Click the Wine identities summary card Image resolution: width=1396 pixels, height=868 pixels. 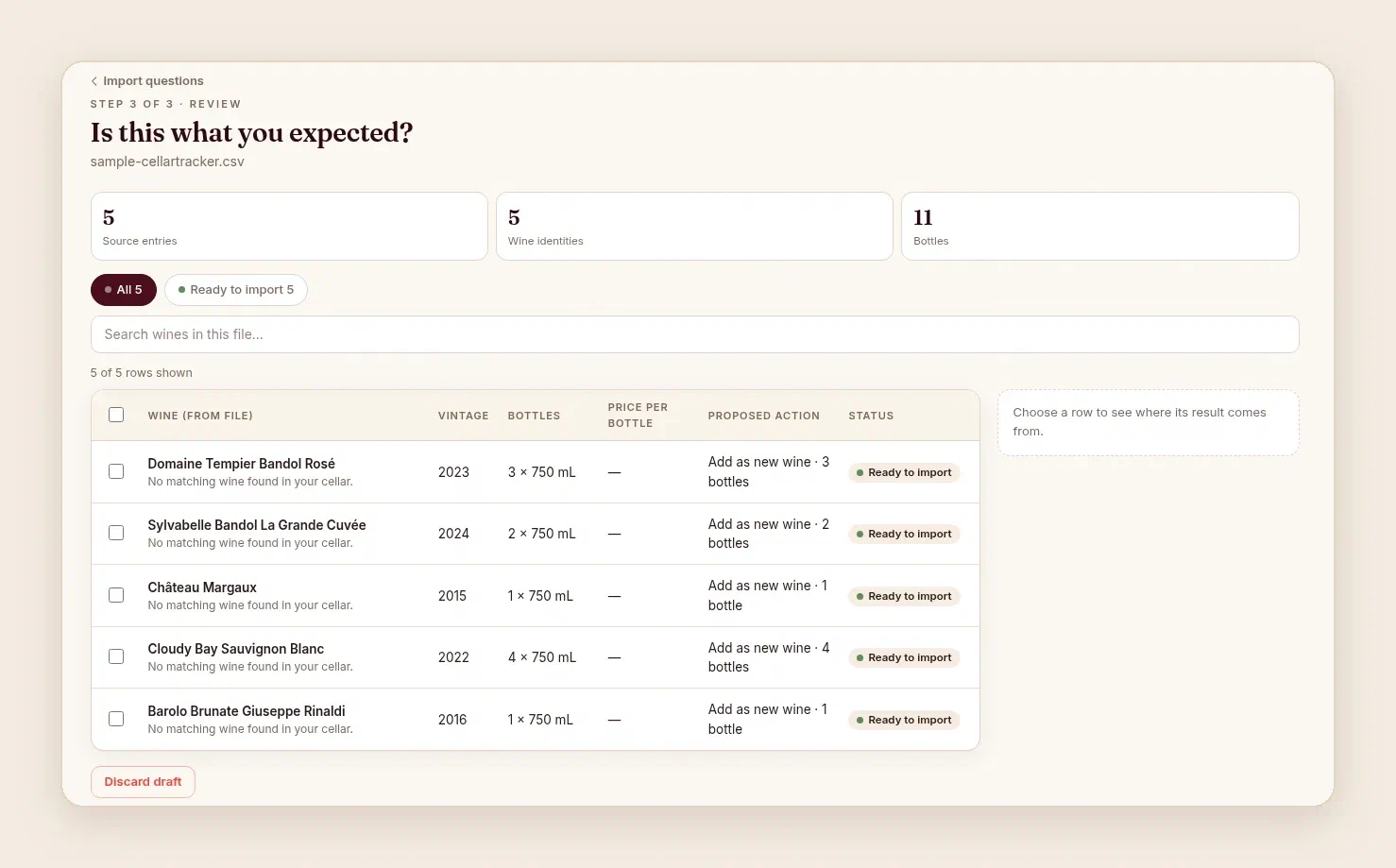point(694,227)
